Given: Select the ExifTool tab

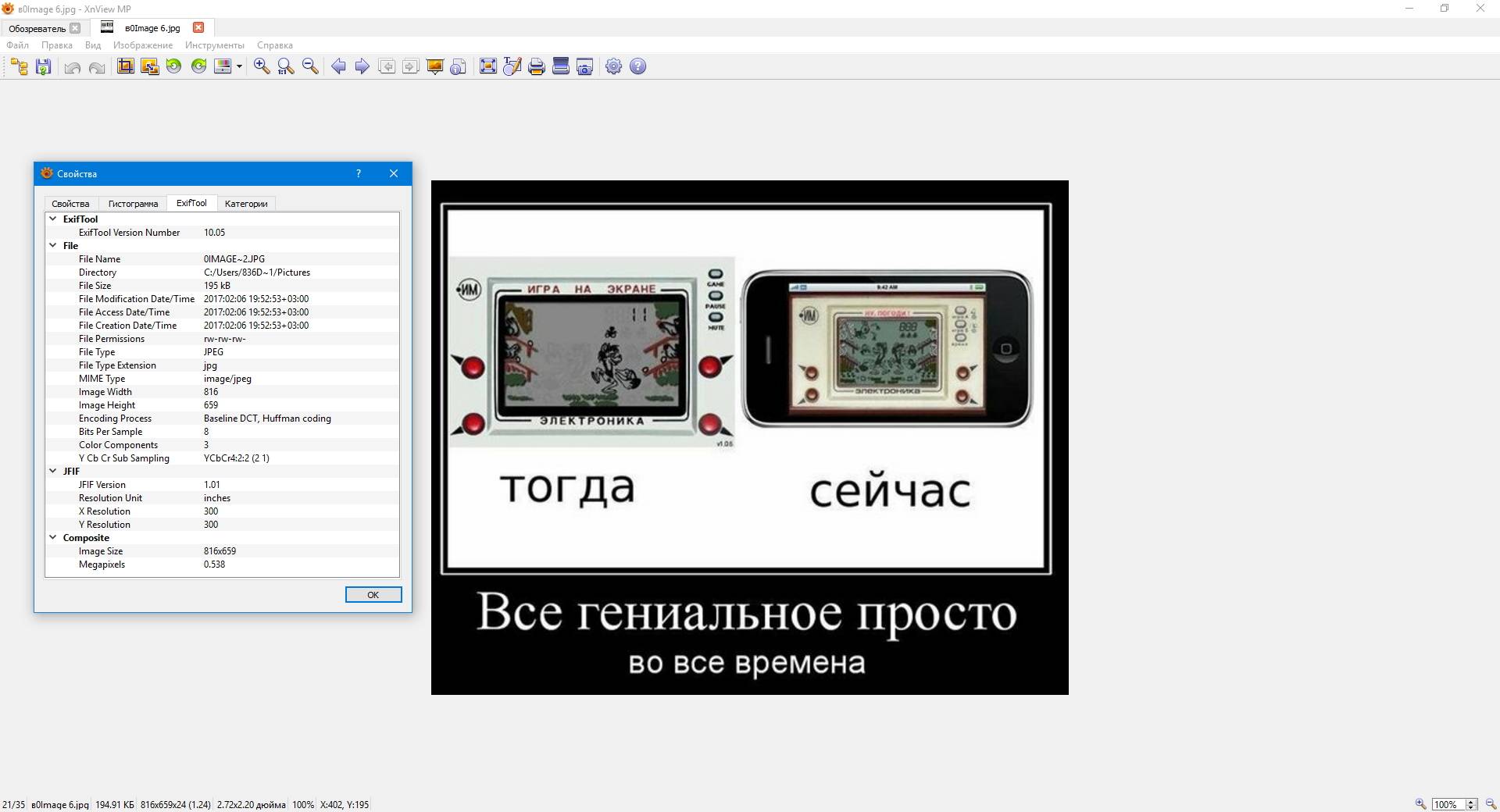Looking at the screenshot, I should [191, 203].
